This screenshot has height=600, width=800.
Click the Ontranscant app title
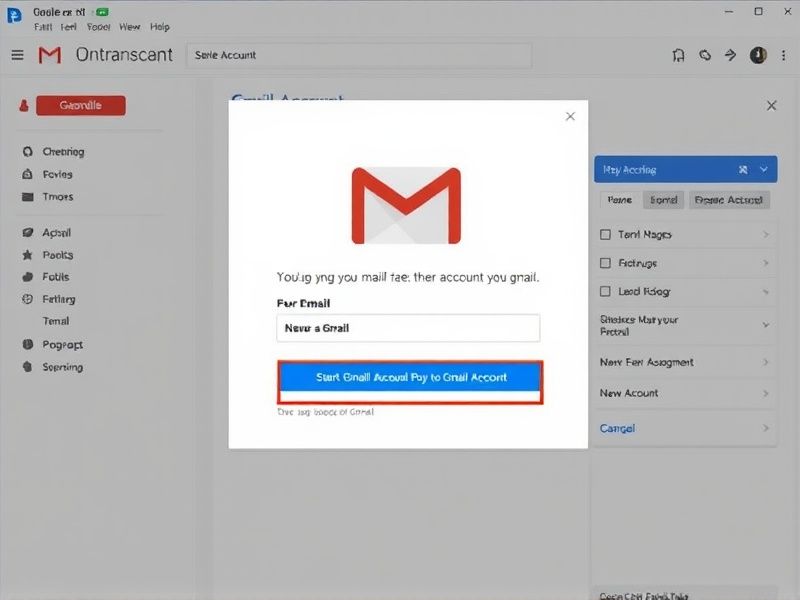(x=124, y=55)
